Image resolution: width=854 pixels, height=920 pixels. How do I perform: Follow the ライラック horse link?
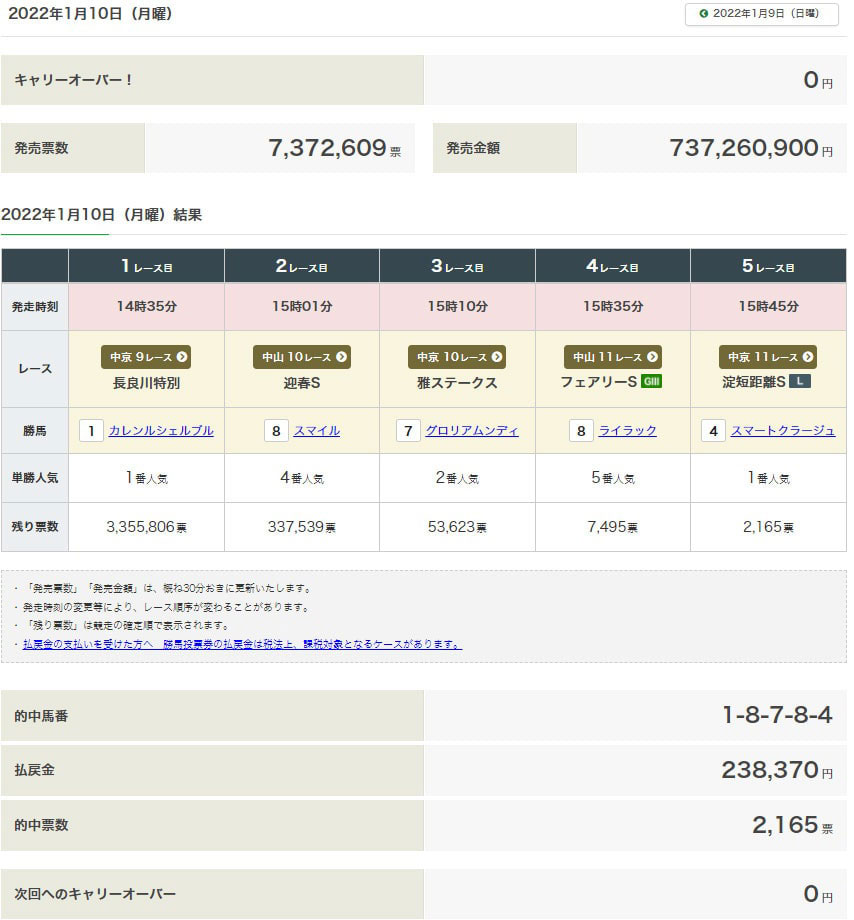click(627, 431)
